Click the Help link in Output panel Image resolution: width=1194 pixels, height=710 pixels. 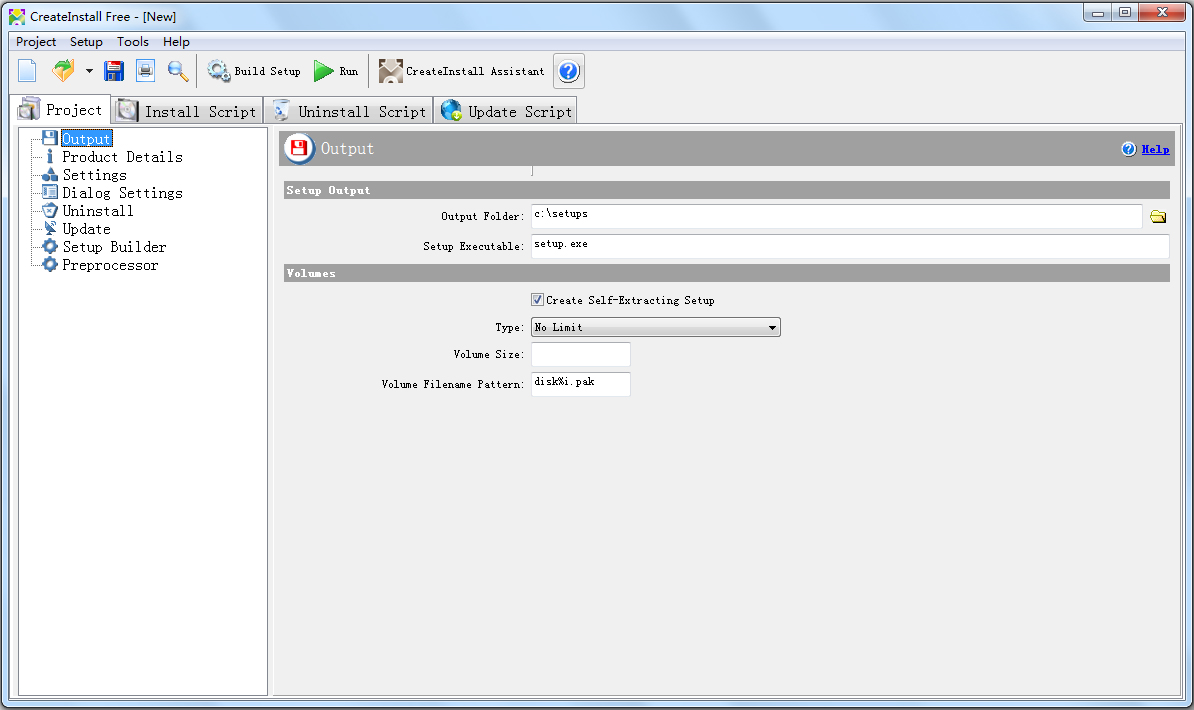click(1155, 148)
